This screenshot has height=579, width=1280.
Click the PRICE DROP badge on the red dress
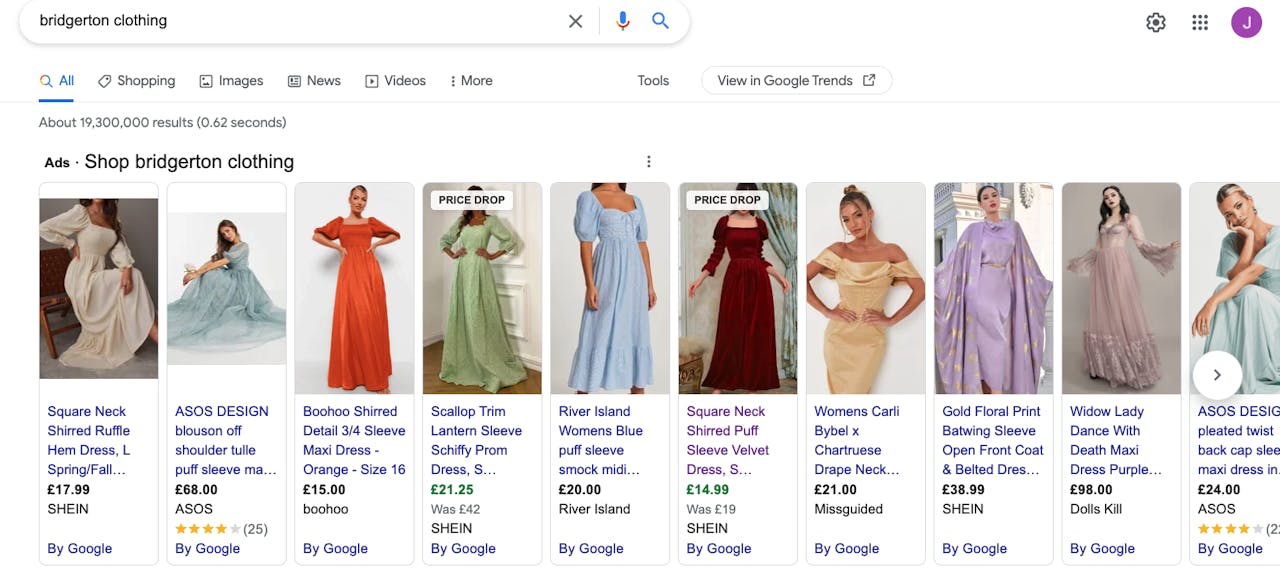728,200
